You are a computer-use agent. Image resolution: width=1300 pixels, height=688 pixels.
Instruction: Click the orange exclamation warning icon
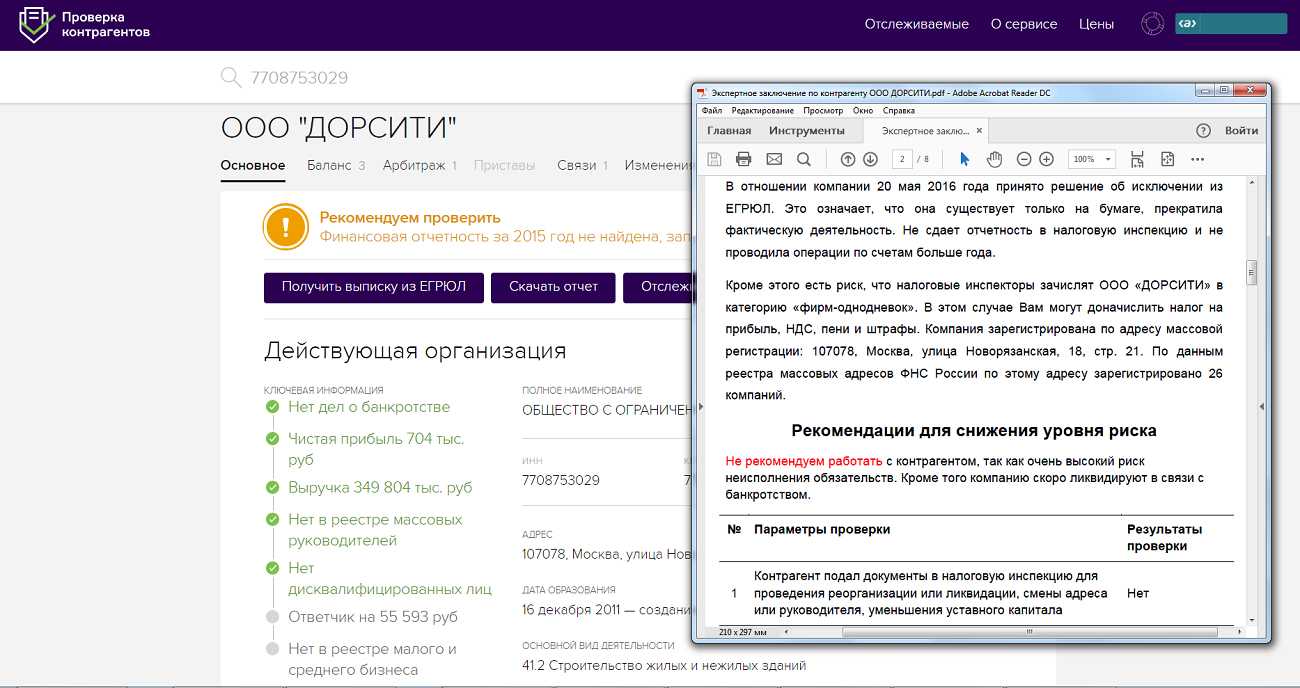(285, 227)
